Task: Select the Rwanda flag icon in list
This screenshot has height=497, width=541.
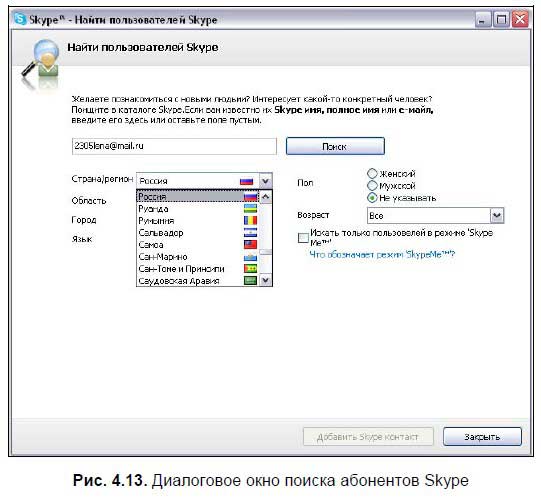Action: coord(250,209)
